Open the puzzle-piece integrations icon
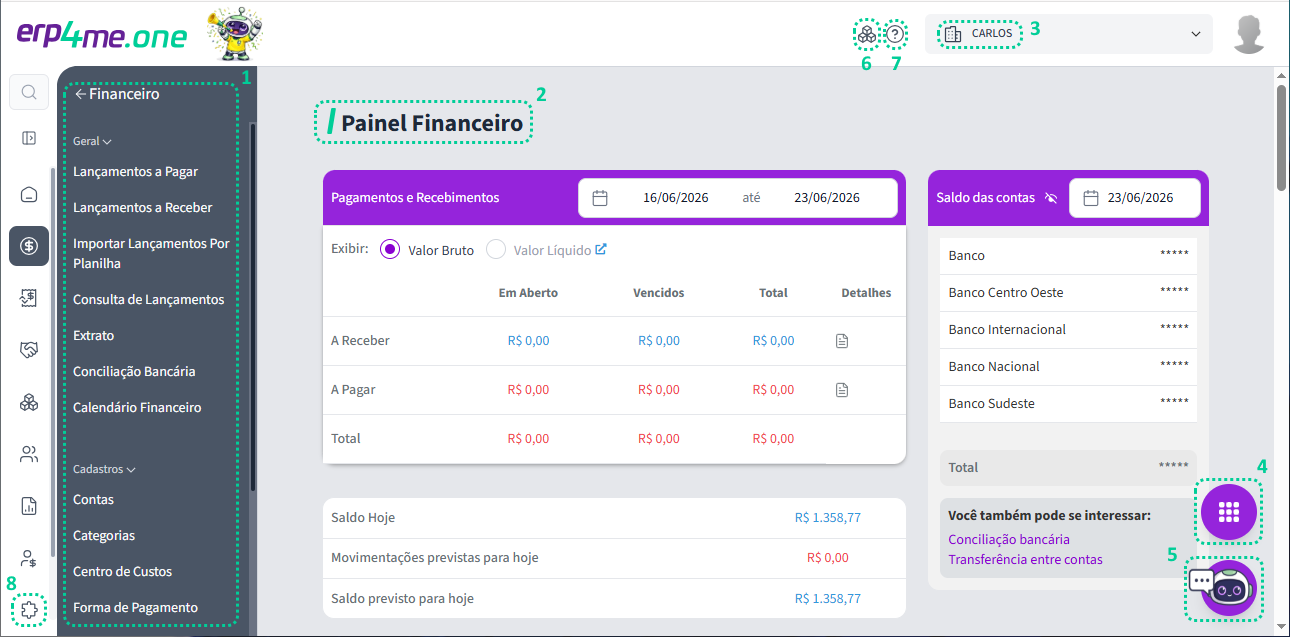 pos(29,608)
